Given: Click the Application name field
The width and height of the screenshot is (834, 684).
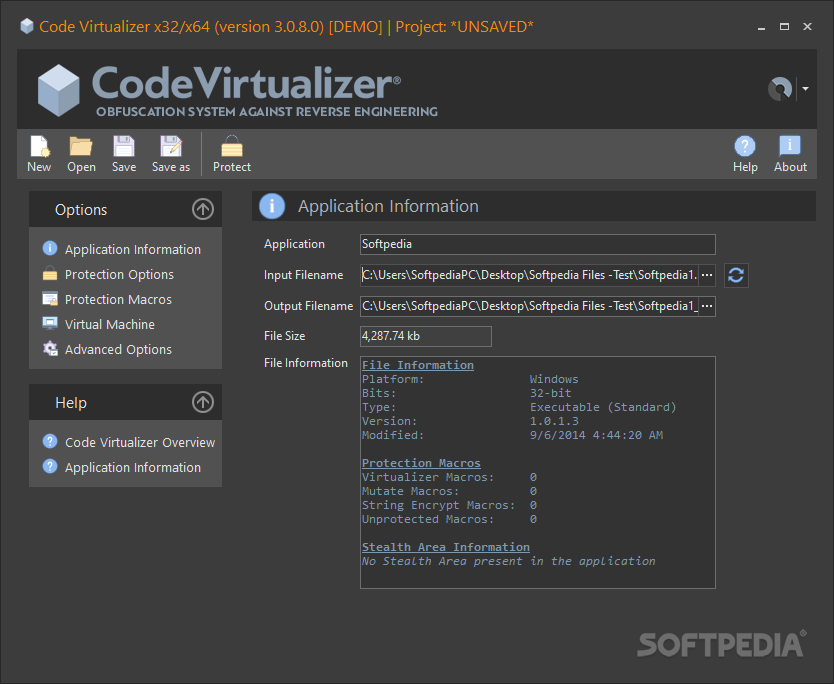Looking at the screenshot, I should pos(538,244).
